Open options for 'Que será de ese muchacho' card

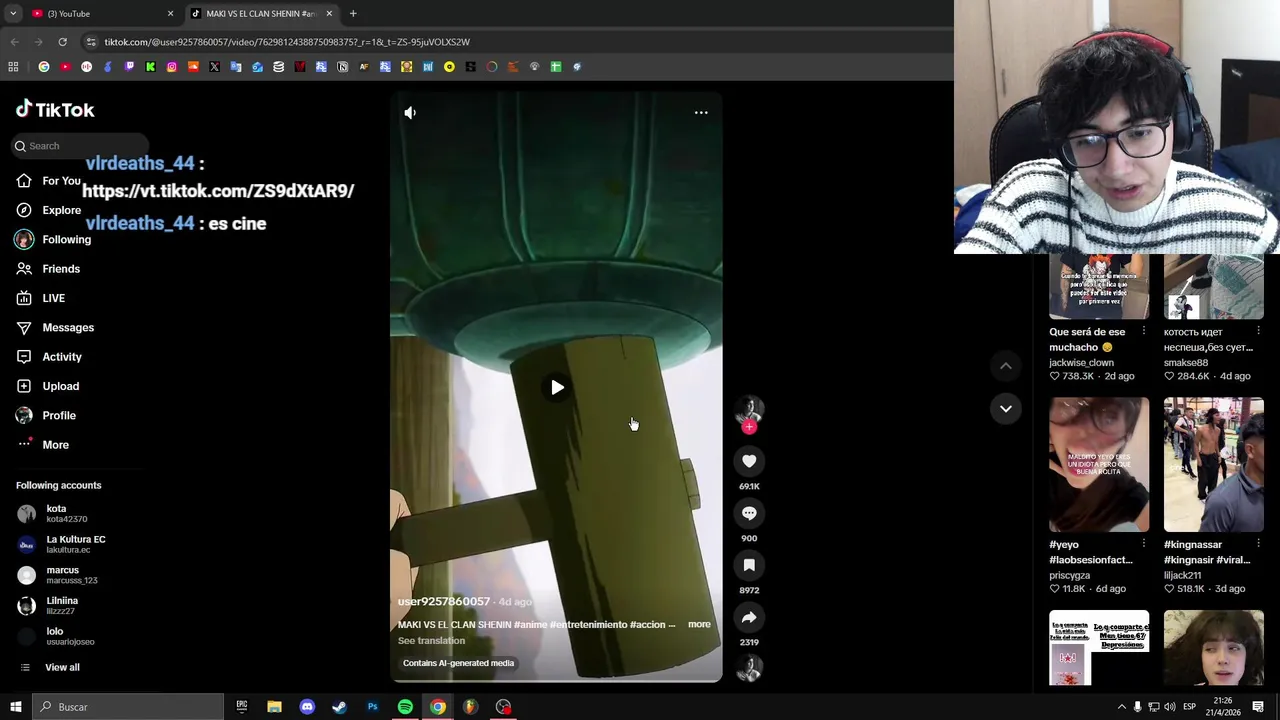click(1144, 331)
